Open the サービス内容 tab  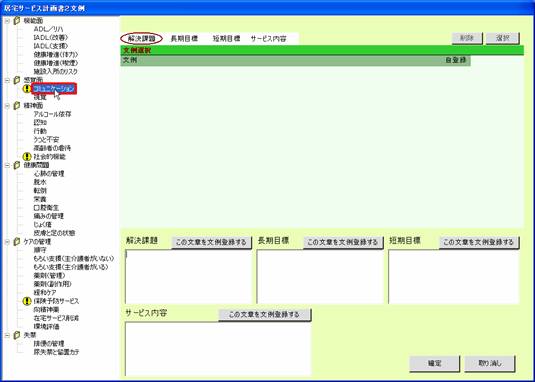tap(269, 39)
